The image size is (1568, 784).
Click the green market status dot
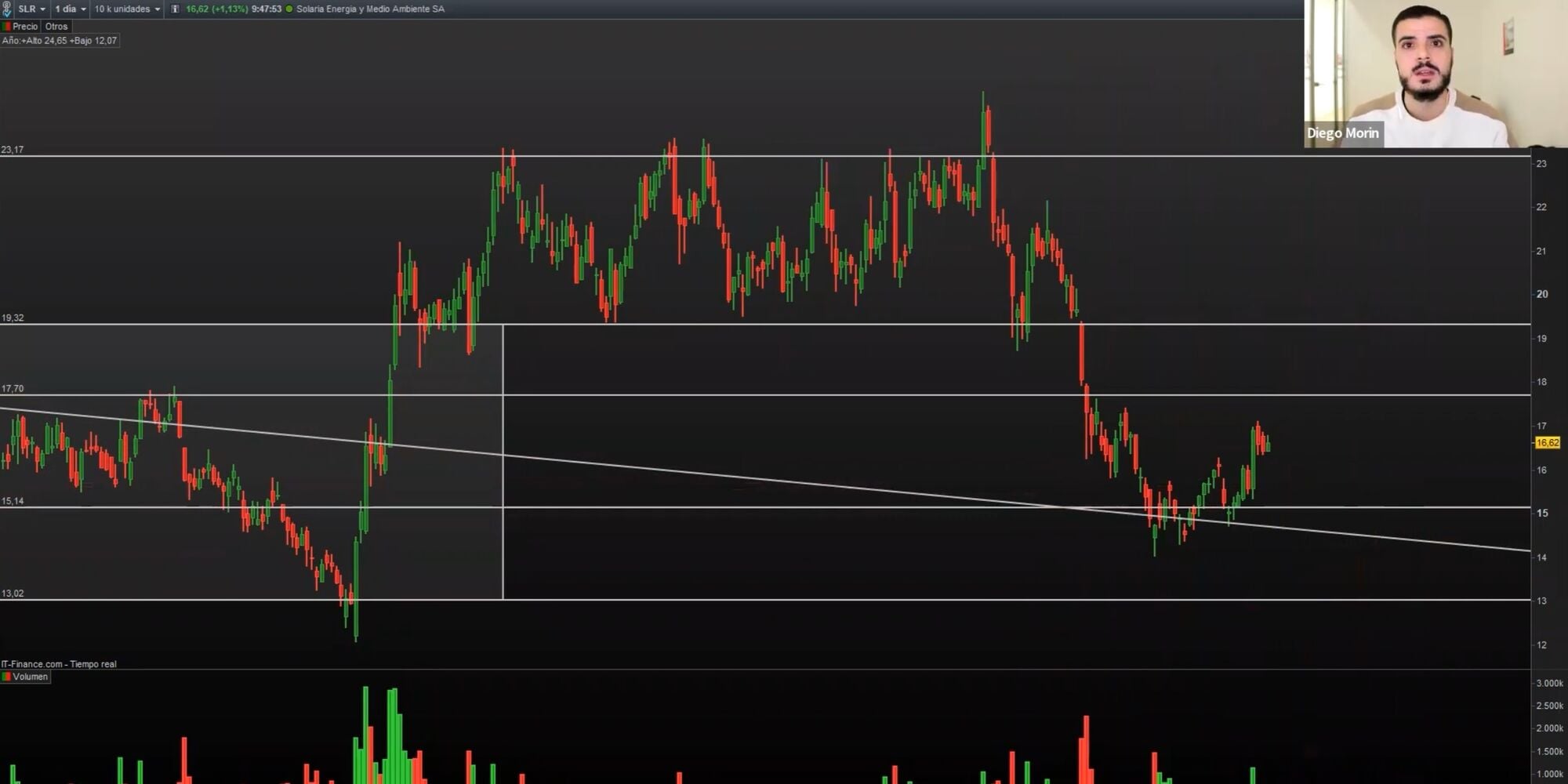(x=289, y=9)
